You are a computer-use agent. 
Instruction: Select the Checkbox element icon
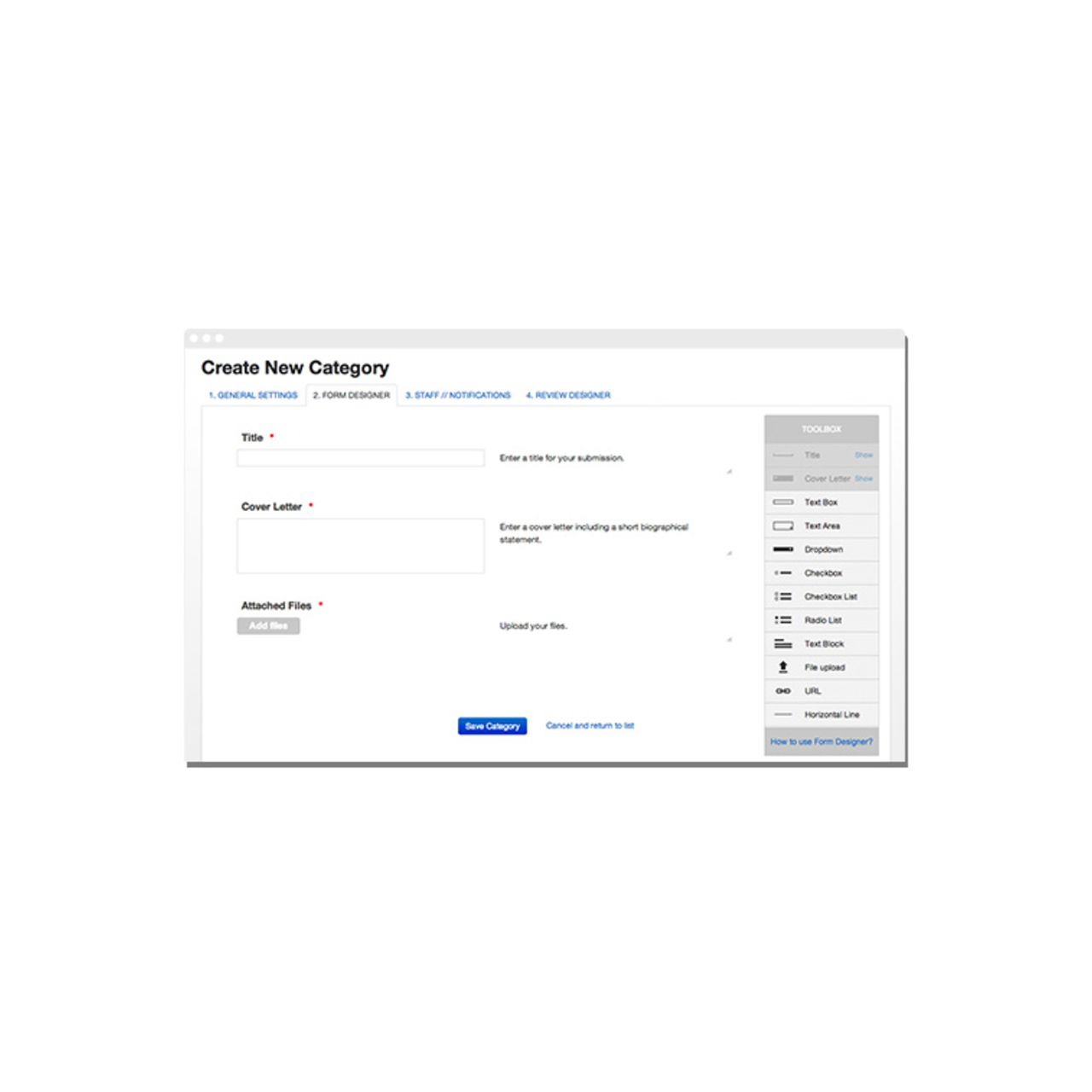pyautogui.click(x=781, y=572)
